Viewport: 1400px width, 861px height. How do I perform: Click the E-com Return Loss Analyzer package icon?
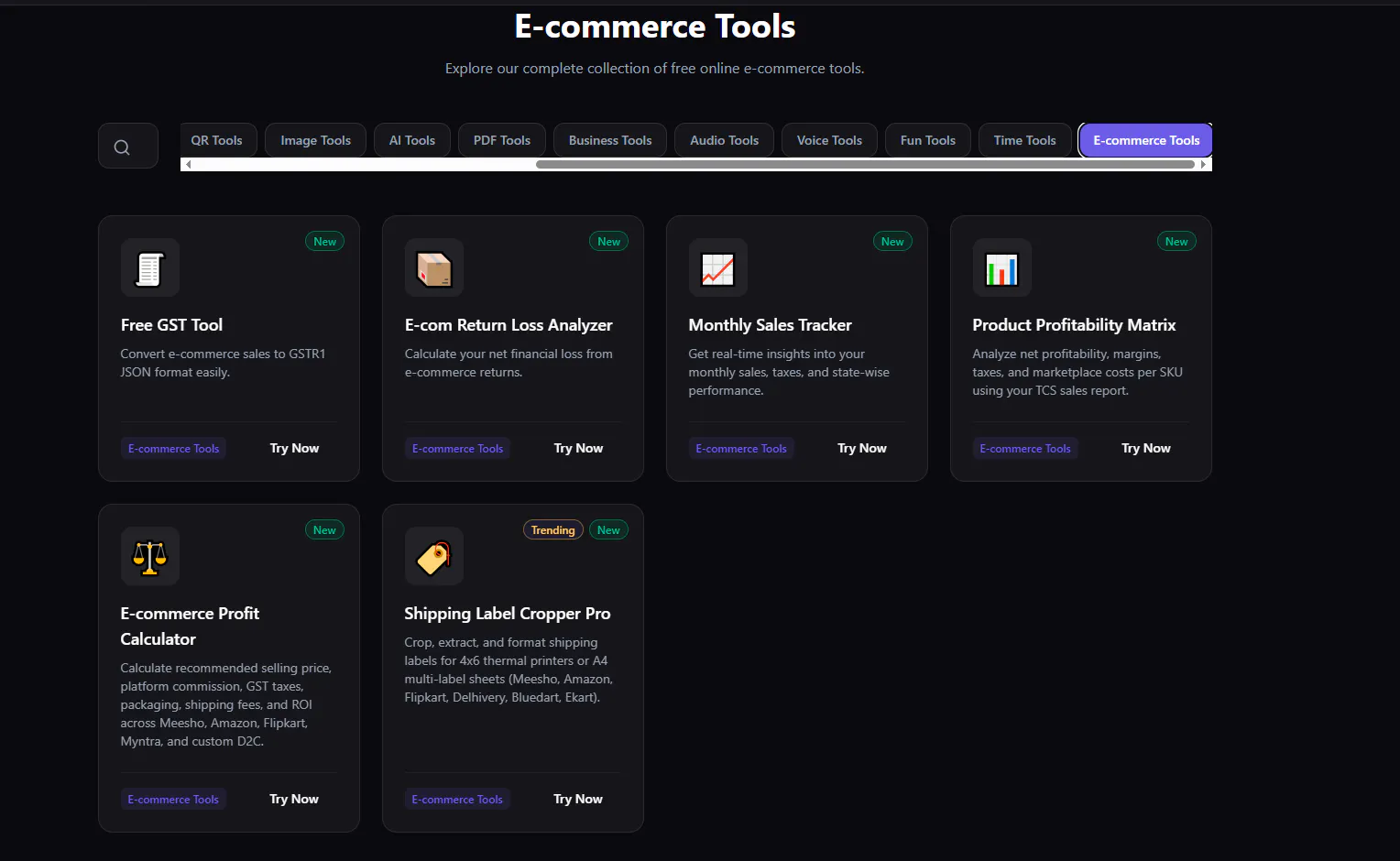pos(434,268)
